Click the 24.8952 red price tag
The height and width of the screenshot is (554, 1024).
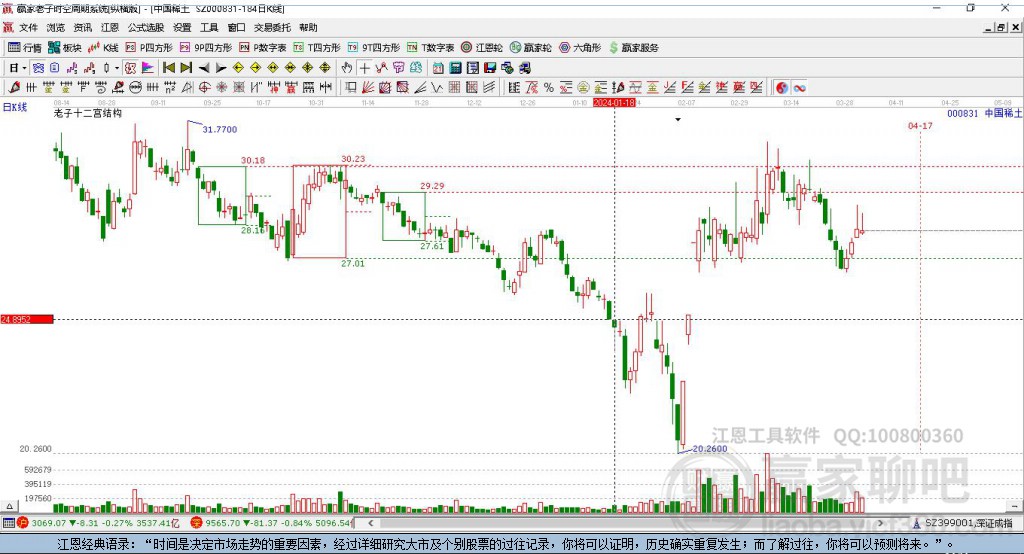(27, 319)
